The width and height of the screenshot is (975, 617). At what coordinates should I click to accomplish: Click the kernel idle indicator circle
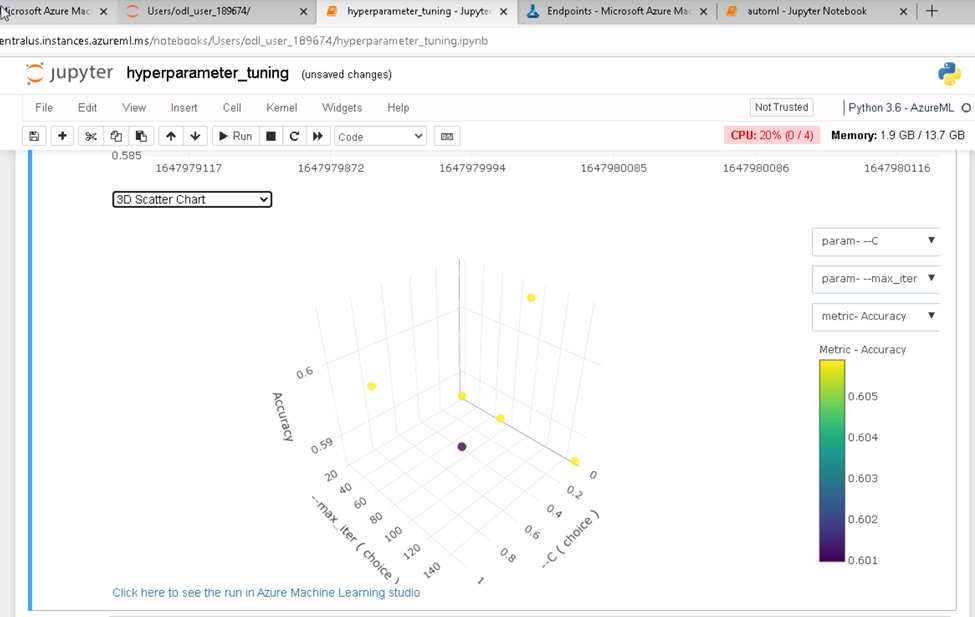coord(966,108)
